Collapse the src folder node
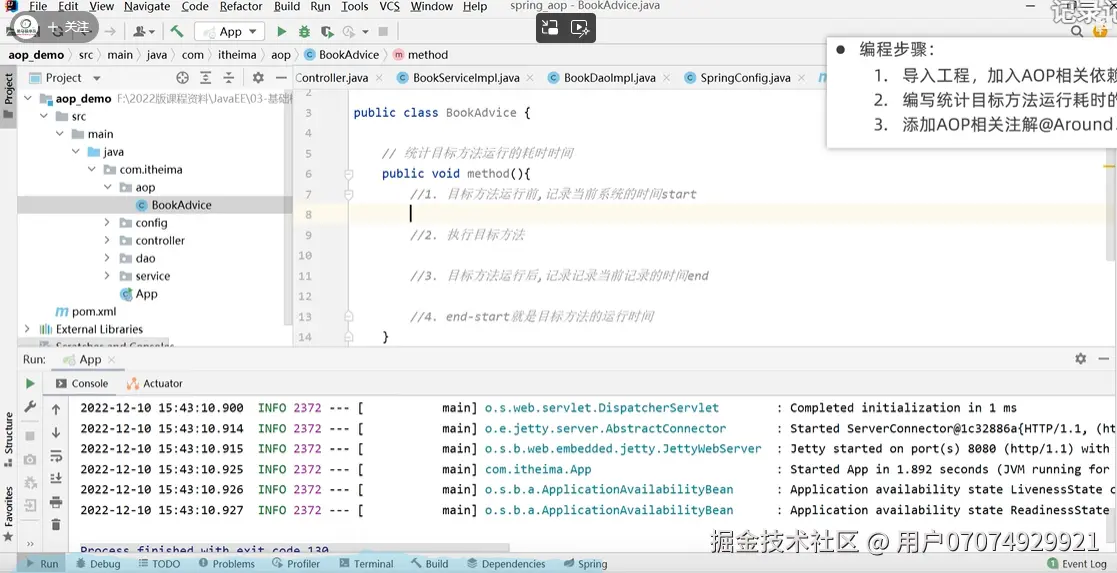The height and width of the screenshot is (573, 1117). pos(43,116)
